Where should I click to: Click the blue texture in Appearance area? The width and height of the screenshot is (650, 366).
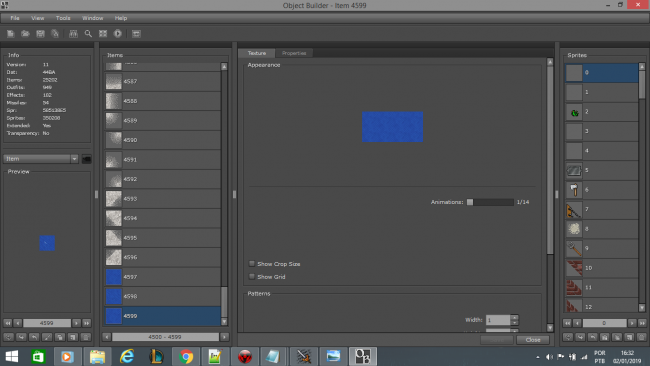click(x=393, y=127)
